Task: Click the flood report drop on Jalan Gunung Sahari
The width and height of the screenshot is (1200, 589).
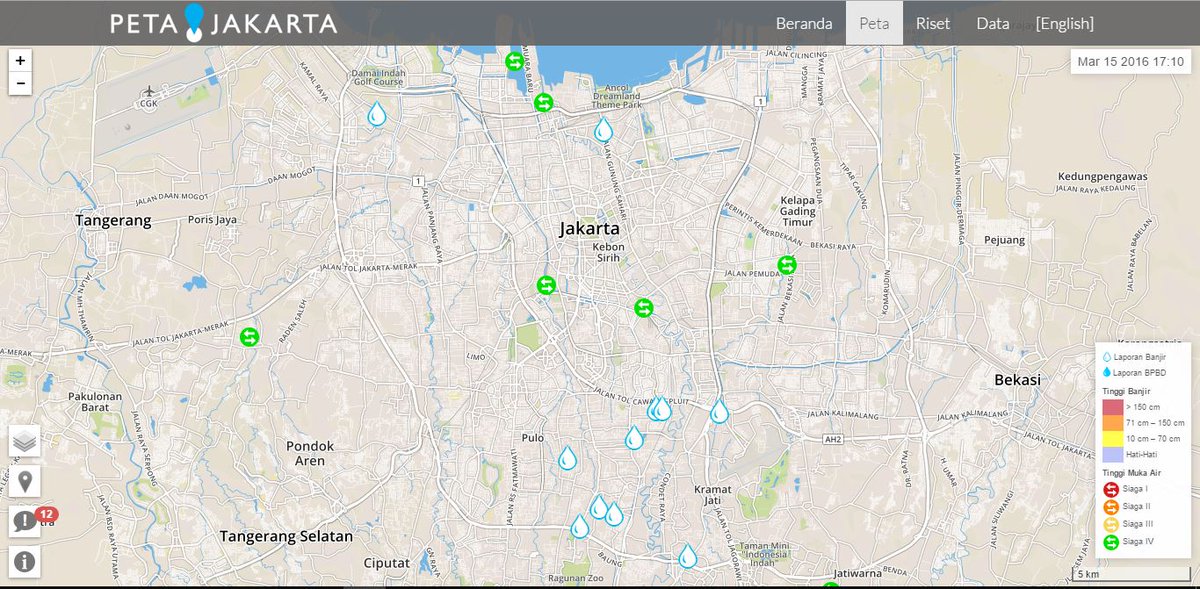Action: click(x=603, y=129)
